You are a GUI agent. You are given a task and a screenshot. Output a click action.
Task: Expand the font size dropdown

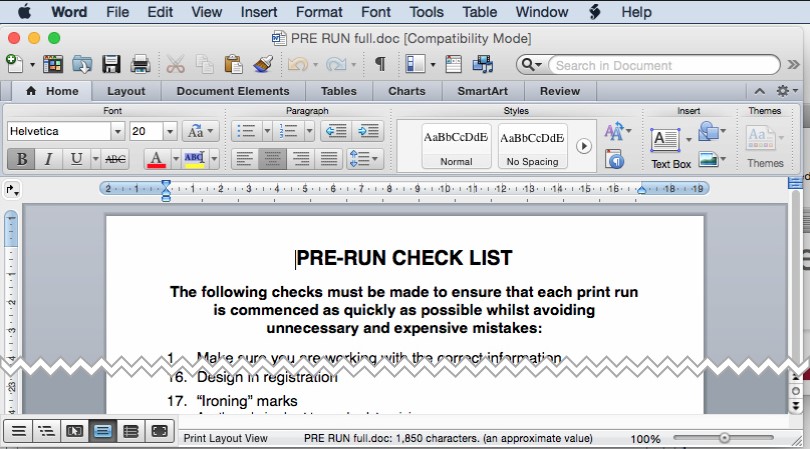click(170, 131)
